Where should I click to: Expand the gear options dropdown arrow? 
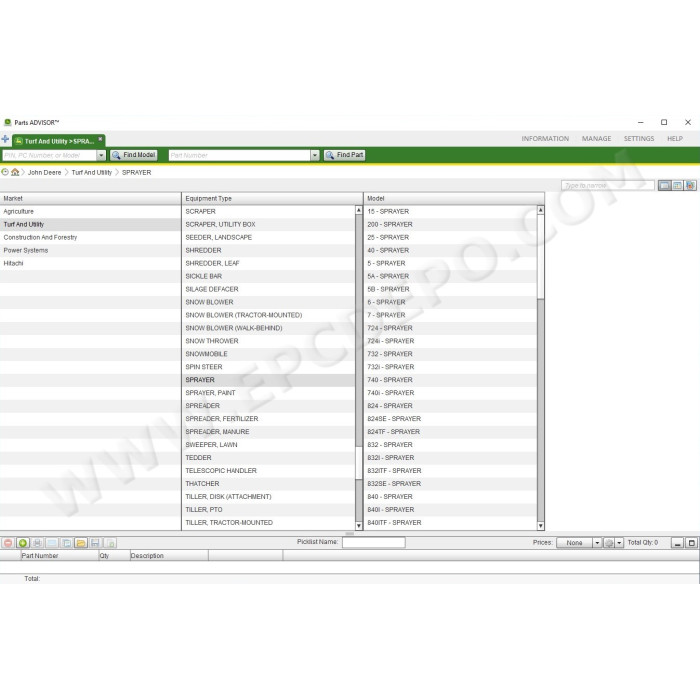tap(619, 543)
